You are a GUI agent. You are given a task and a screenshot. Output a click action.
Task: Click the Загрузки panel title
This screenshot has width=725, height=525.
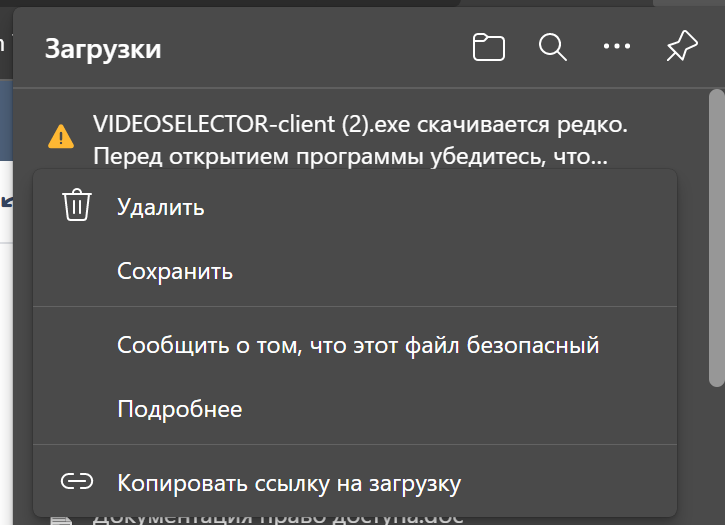point(103,49)
